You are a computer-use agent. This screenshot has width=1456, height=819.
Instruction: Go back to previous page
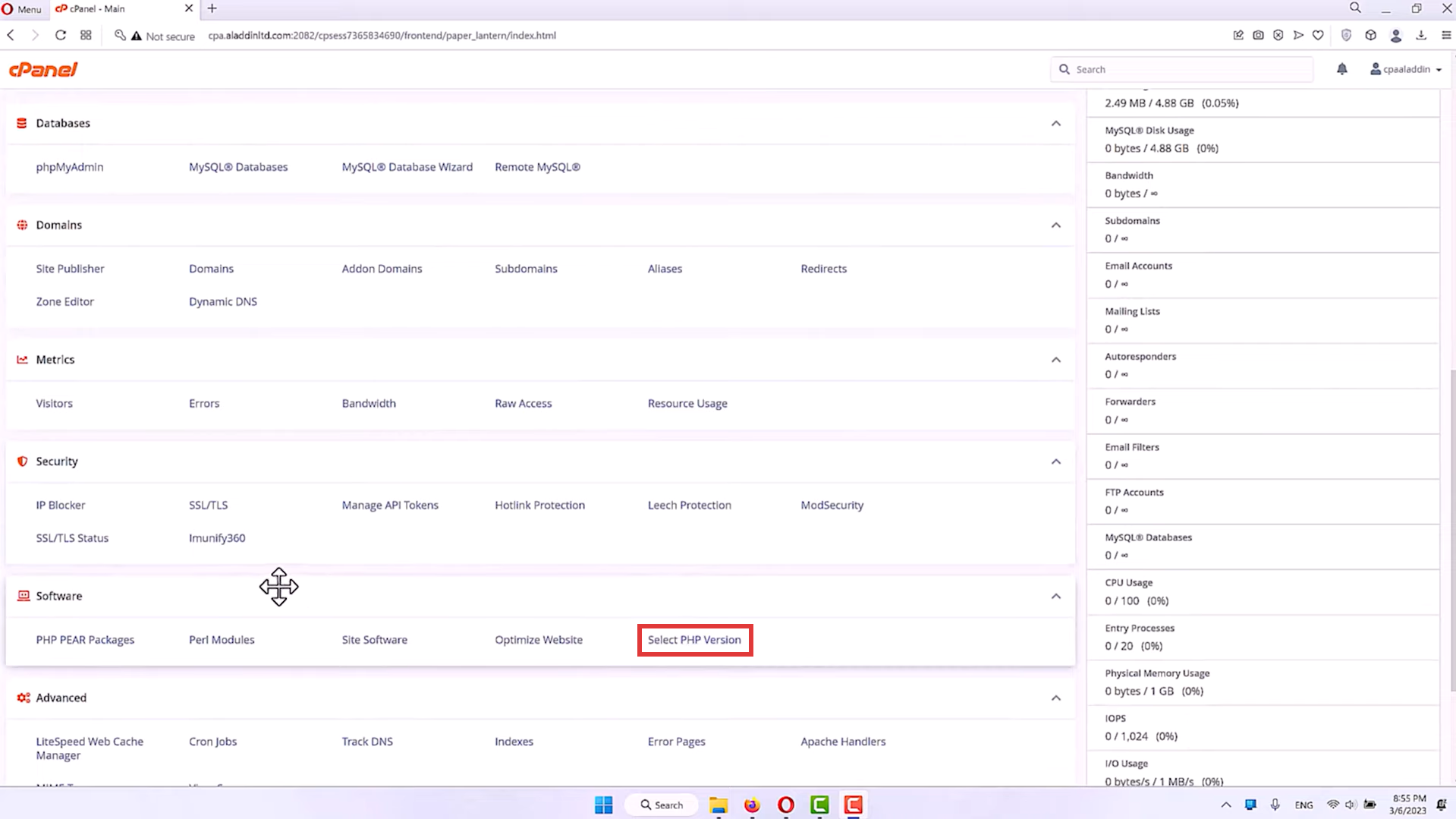click(11, 35)
